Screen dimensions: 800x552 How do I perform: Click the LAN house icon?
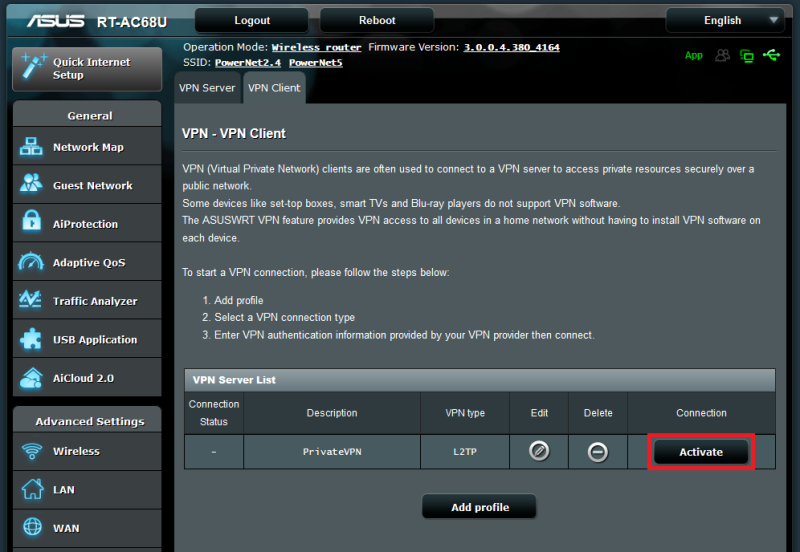(x=32, y=489)
